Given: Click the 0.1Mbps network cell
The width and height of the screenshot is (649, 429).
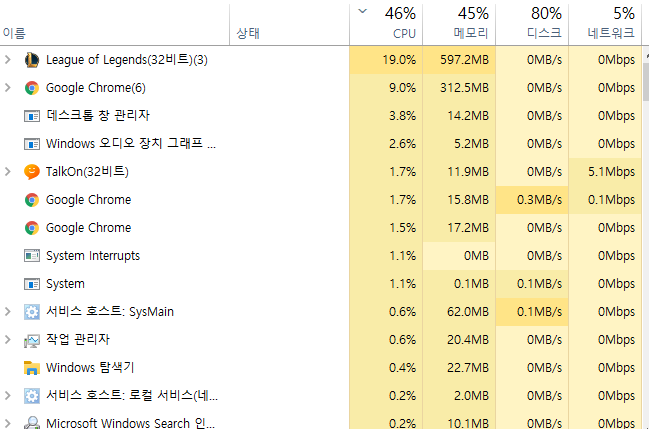Looking at the screenshot, I should (605, 200).
